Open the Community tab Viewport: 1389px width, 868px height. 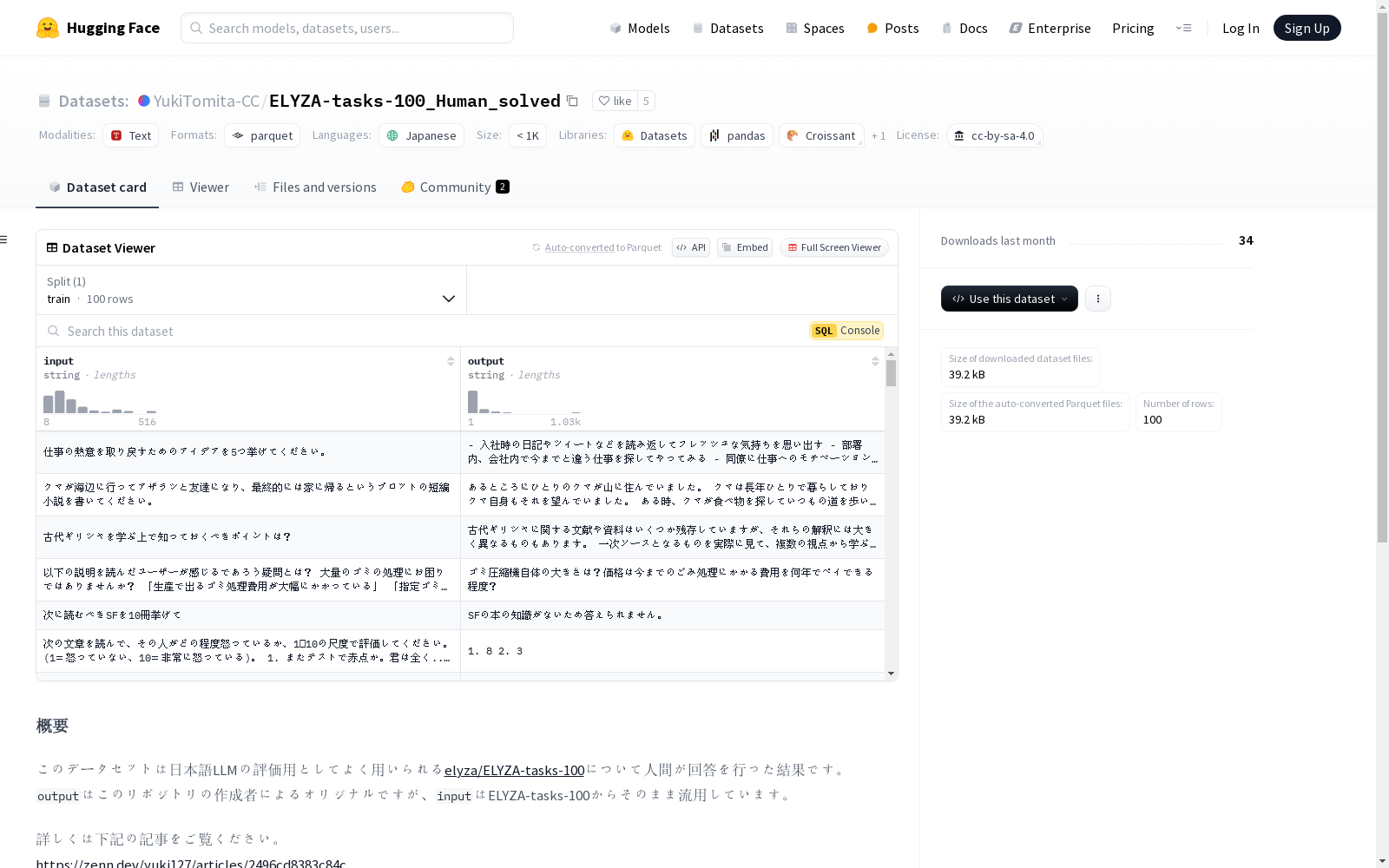tap(455, 187)
